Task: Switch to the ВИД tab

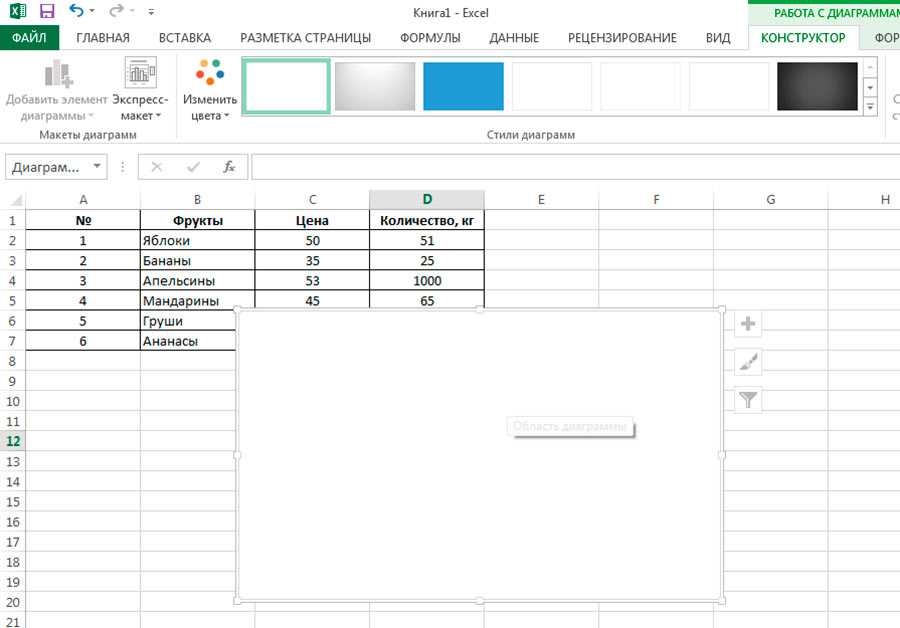Action: [x=718, y=38]
